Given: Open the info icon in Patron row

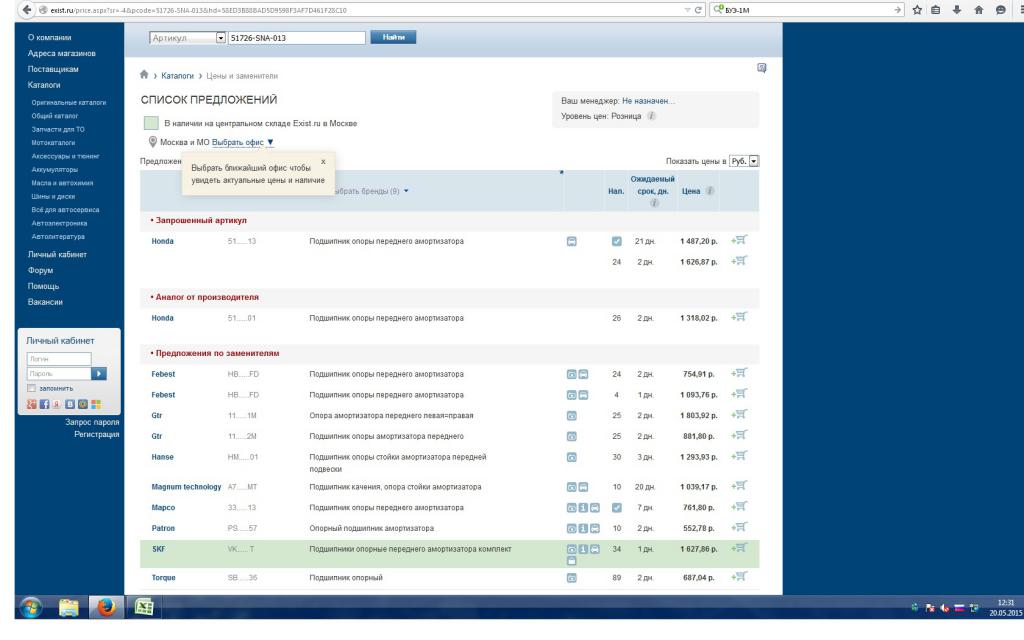Looking at the screenshot, I should point(583,528).
